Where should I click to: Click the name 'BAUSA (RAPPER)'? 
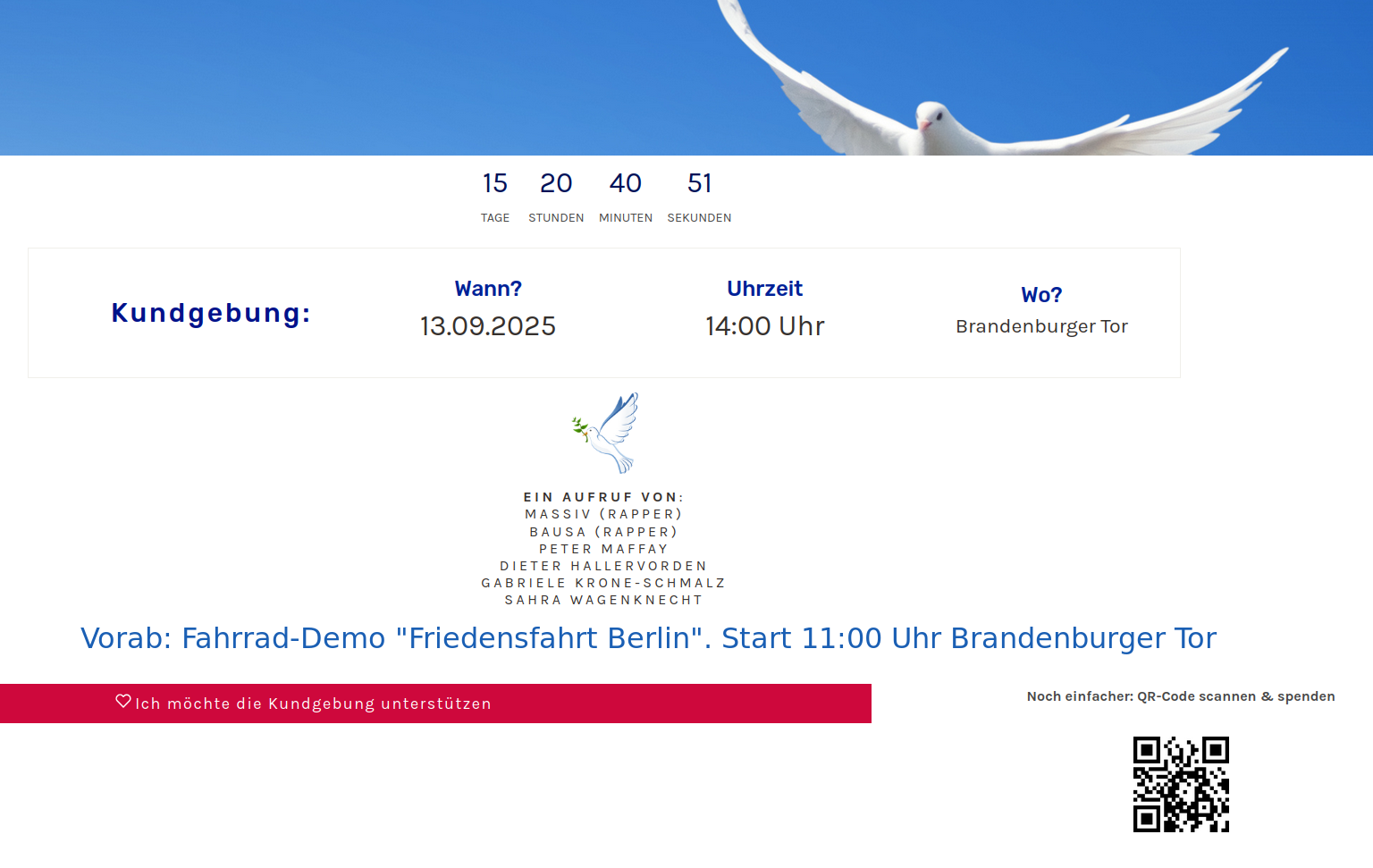(604, 532)
